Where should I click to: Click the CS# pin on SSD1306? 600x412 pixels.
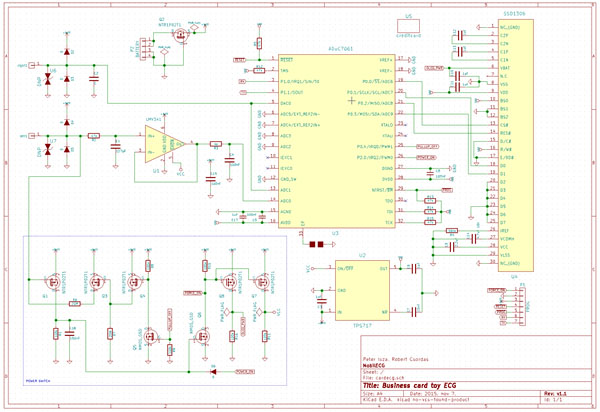pos(504,125)
